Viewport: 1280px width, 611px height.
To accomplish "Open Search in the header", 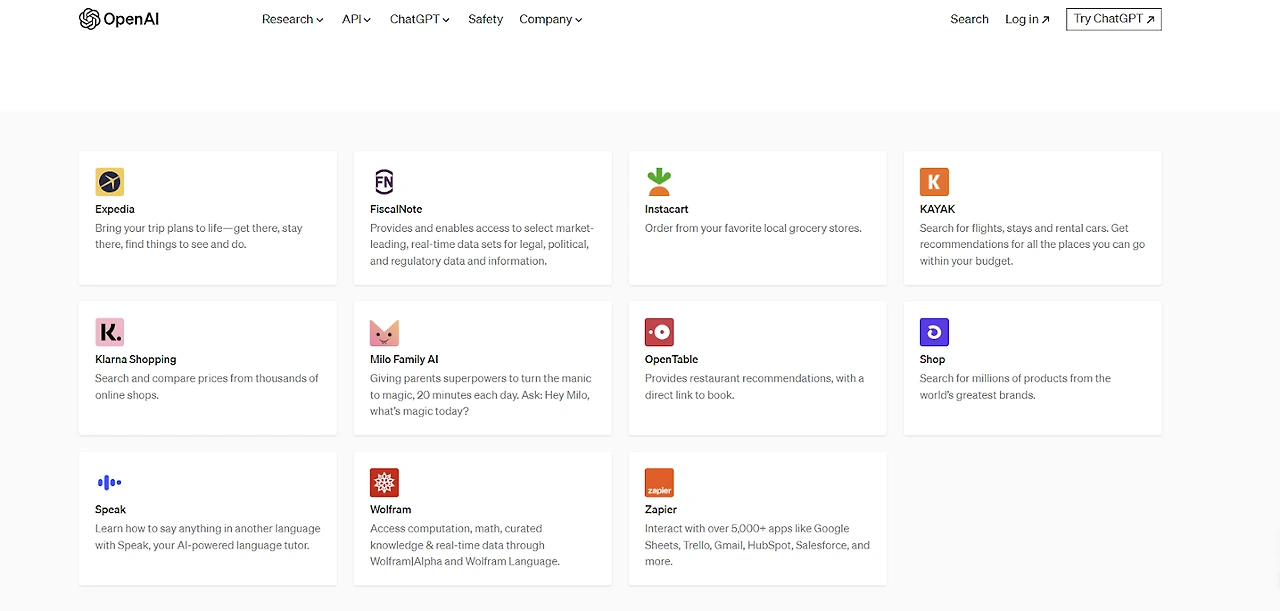I will click(969, 19).
